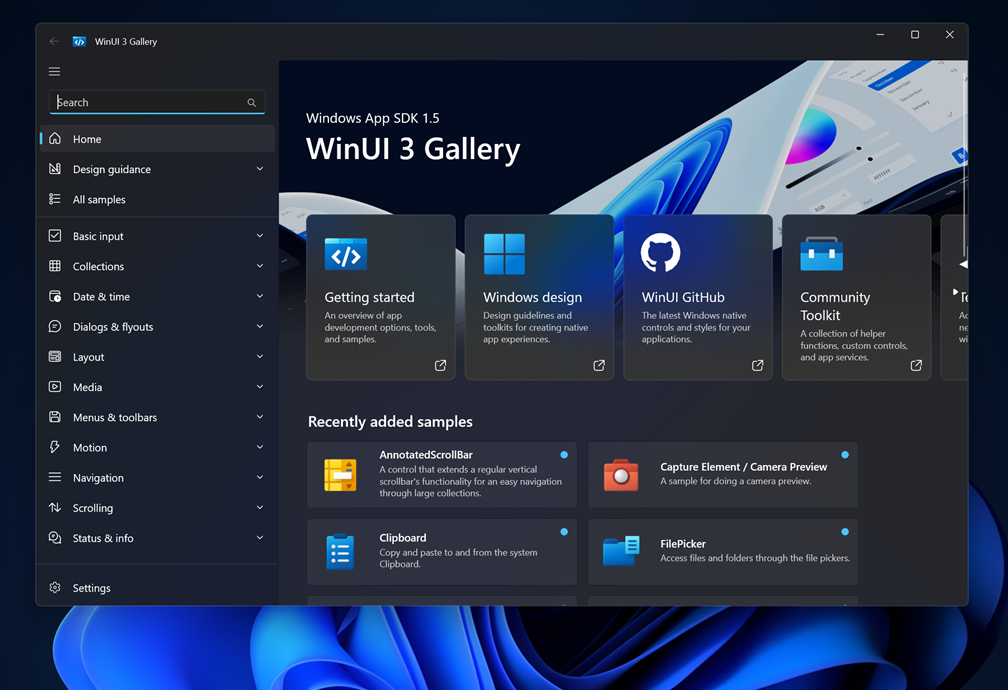
Task: Click the FilePicker folder icon
Action: point(621,551)
